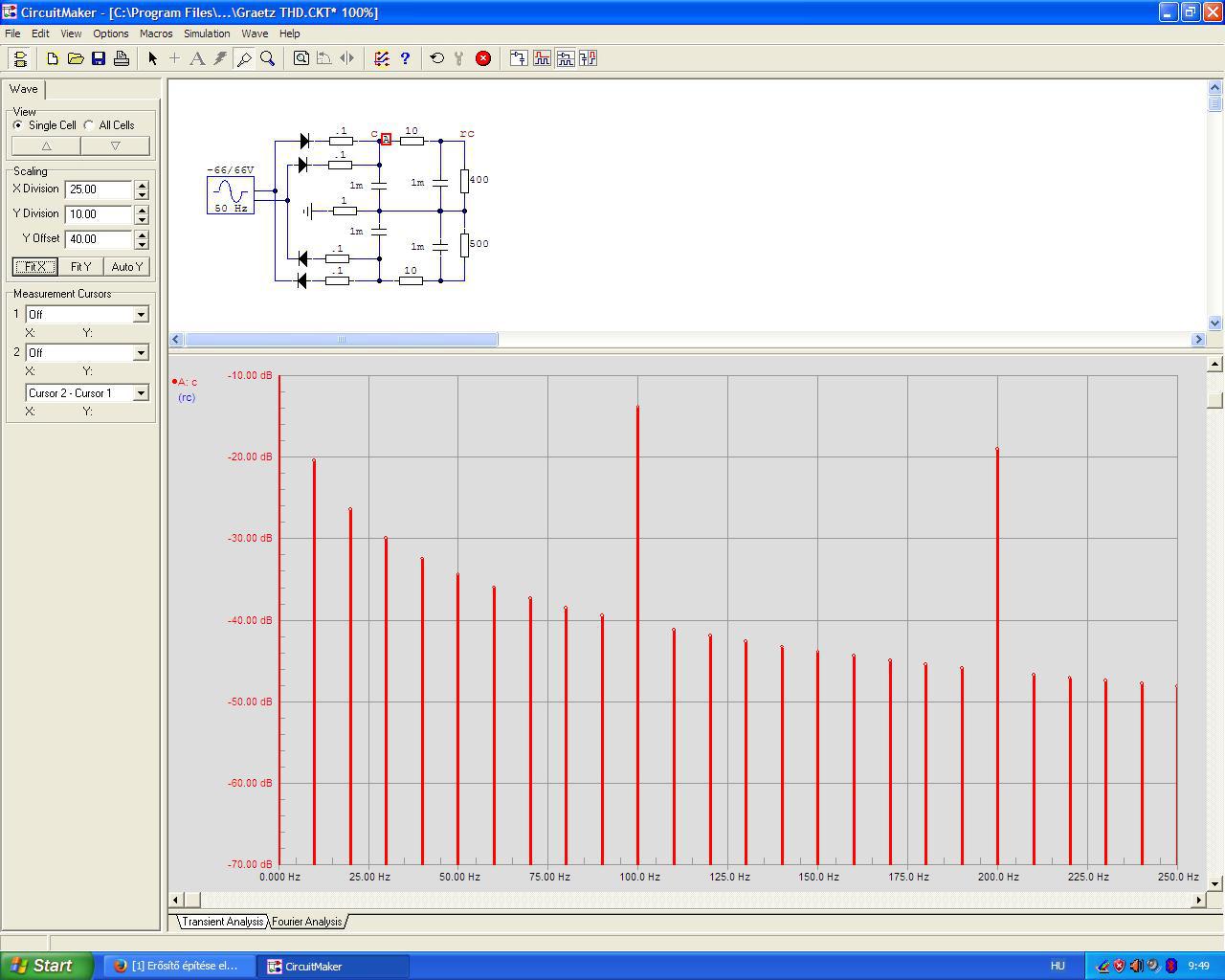Image resolution: width=1225 pixels, height=980 pixels.
Task: Open the Macros menu
Action: (x=156, y=33)
